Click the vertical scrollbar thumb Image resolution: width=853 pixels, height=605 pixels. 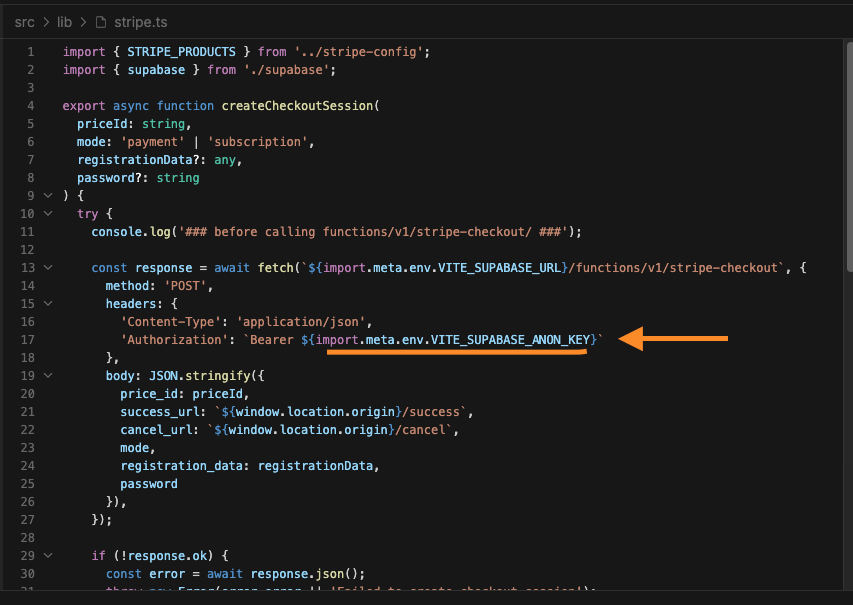tap(849, 158)
